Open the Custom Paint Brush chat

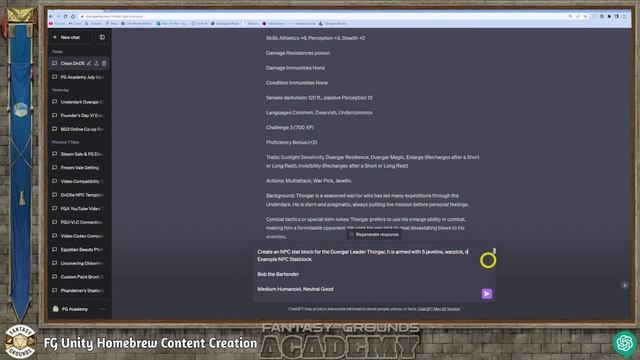pyautogui.click(x=79, y=276)
